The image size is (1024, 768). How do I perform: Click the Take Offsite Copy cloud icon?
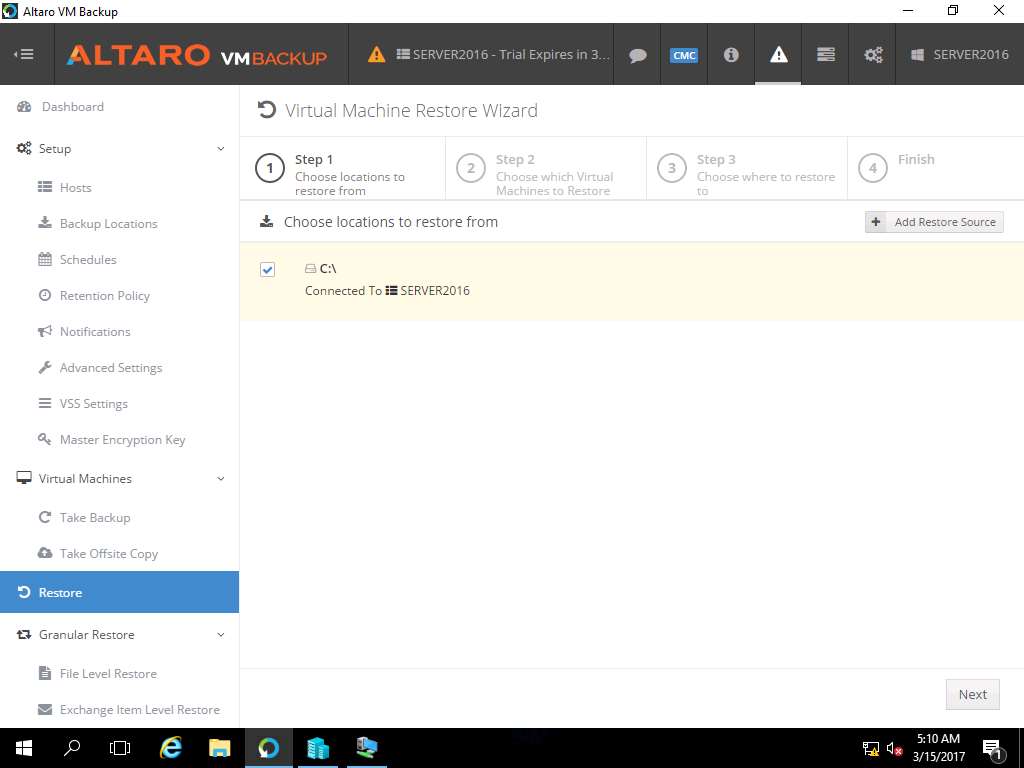[x=44, y=553]
